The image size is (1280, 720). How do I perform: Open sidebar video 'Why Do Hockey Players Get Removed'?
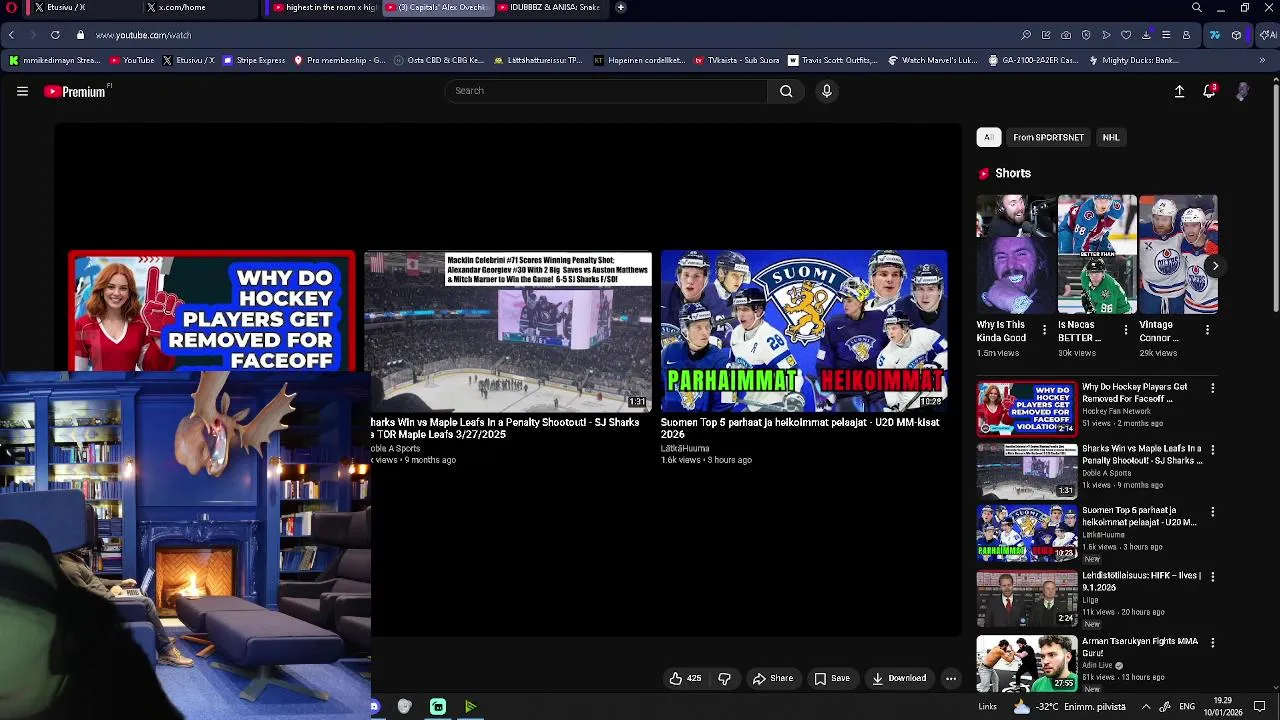point(1027,409)
